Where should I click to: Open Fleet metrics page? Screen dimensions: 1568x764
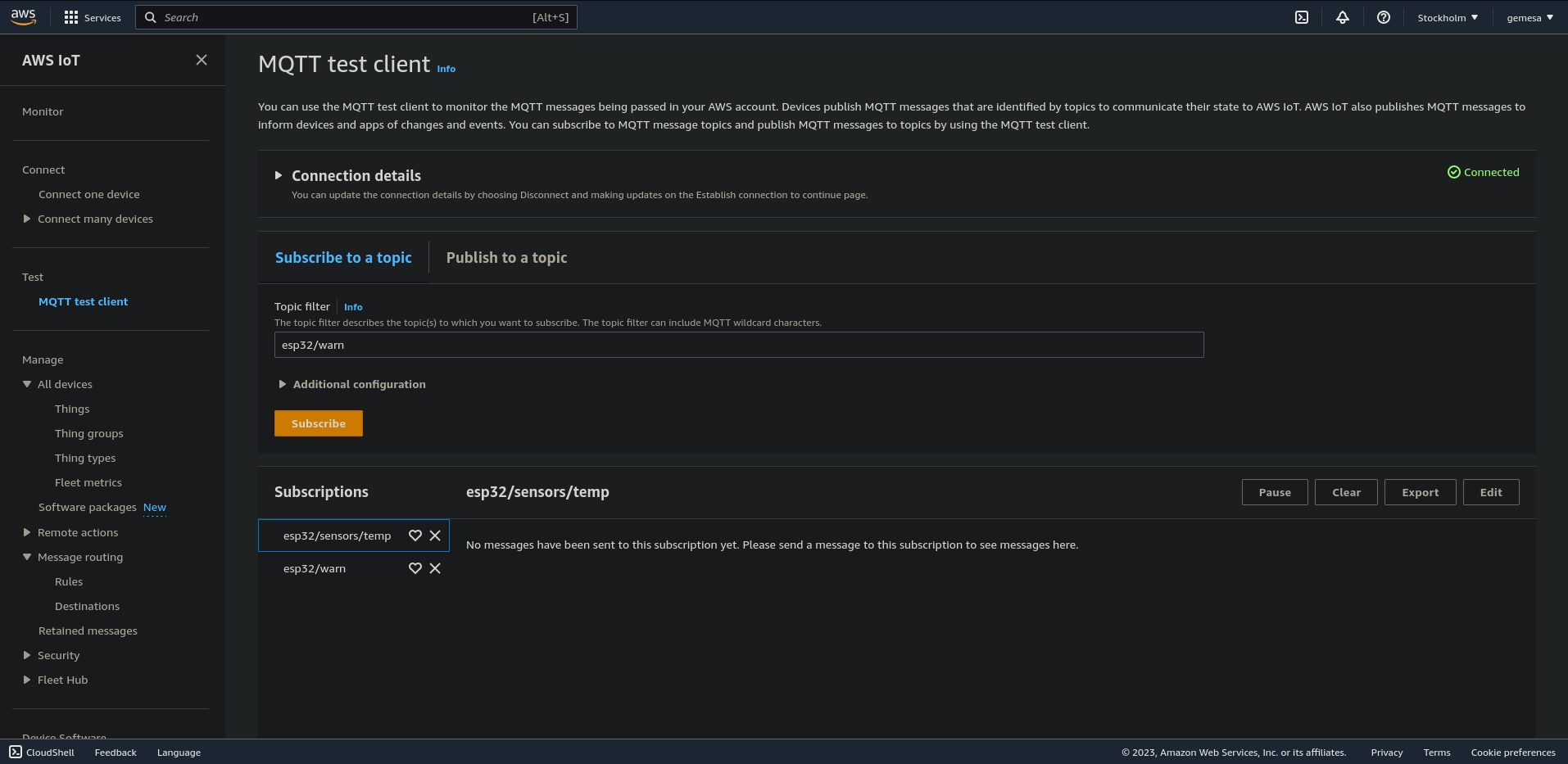pos(88,482)
